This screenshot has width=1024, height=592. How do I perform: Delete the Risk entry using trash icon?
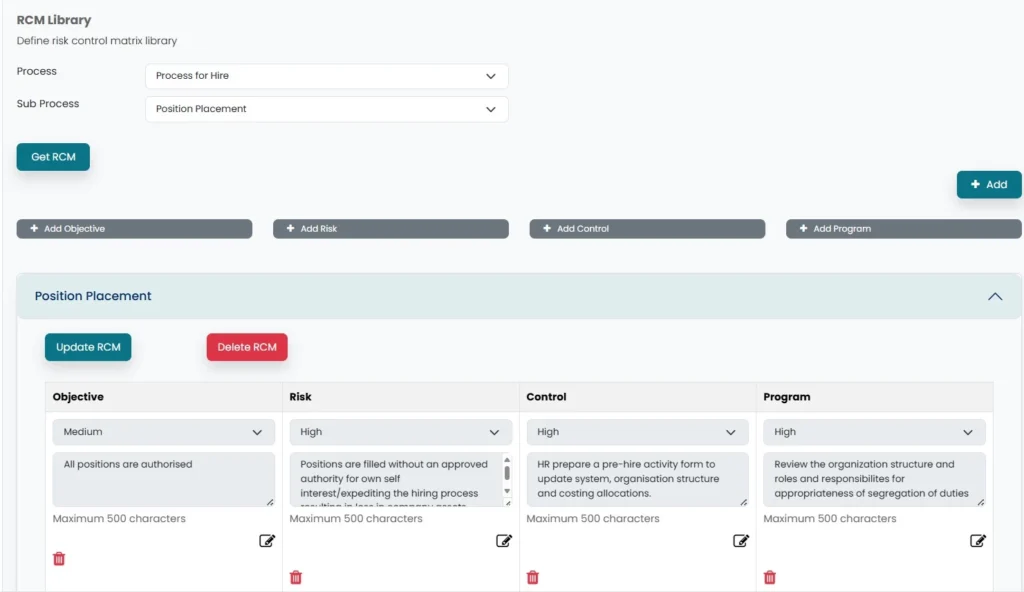[296, 577]
